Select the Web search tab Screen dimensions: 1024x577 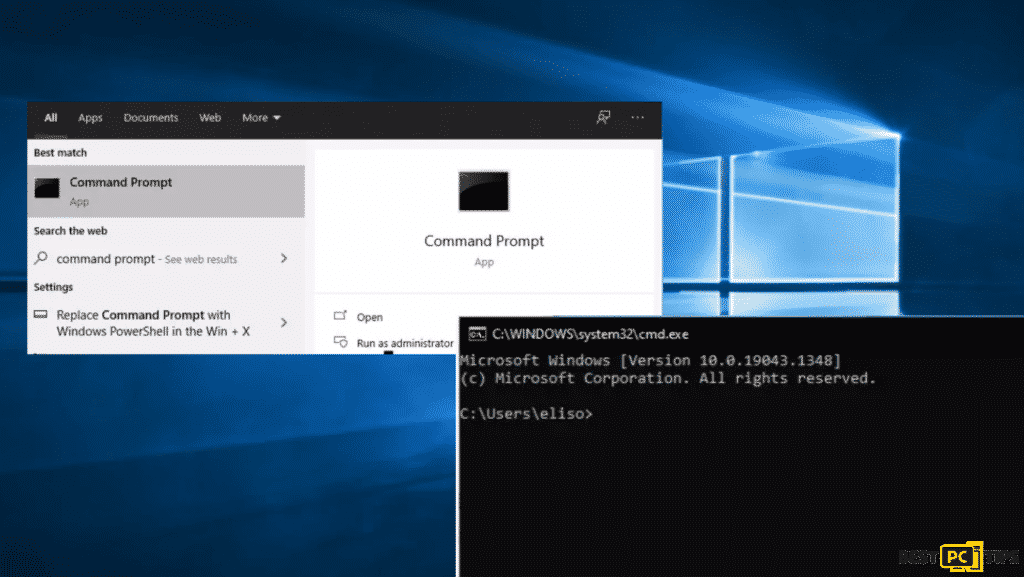point(210,118)
